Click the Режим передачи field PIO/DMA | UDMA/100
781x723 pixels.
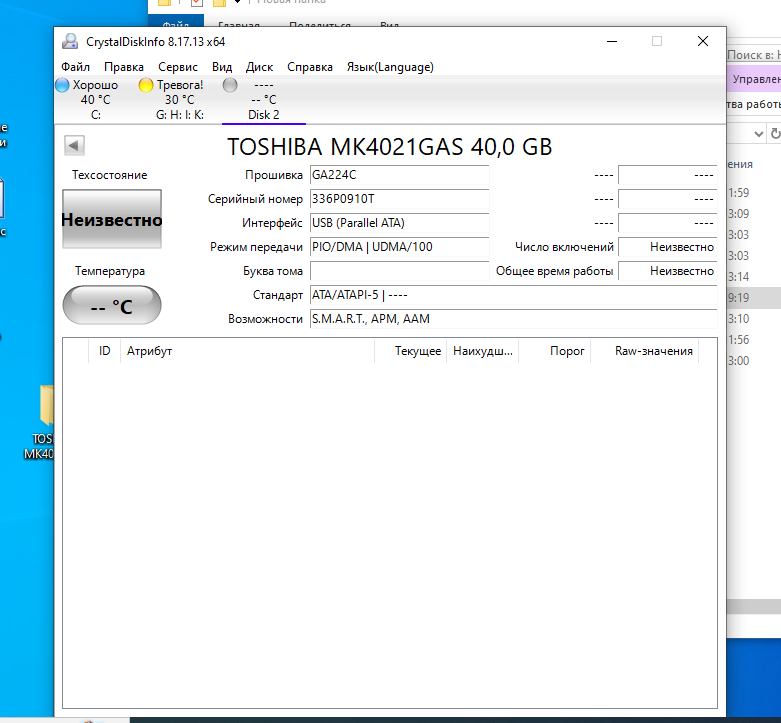click(x=399, y=246)
